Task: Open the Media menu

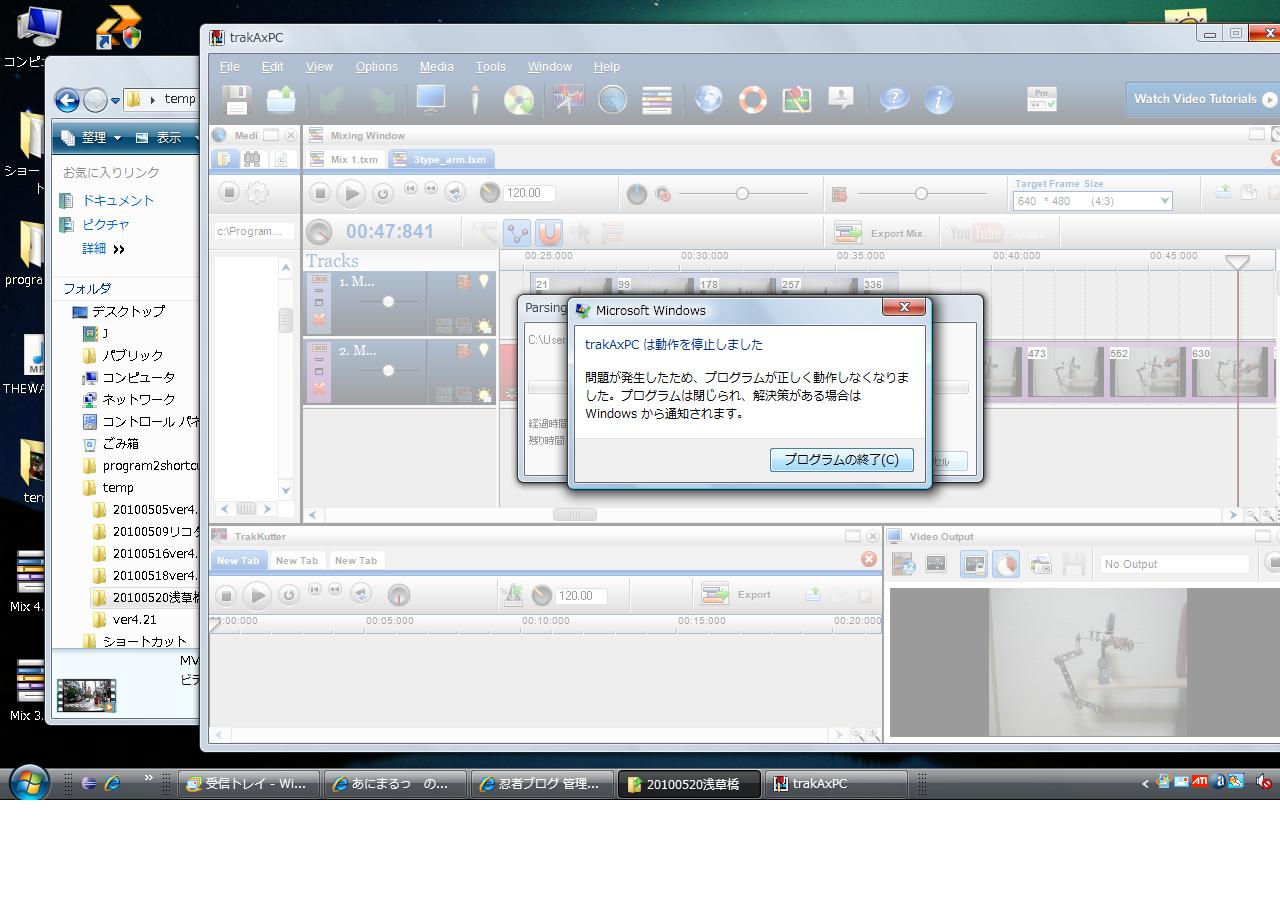Action: pyautogui.click(x=436, y=66)
